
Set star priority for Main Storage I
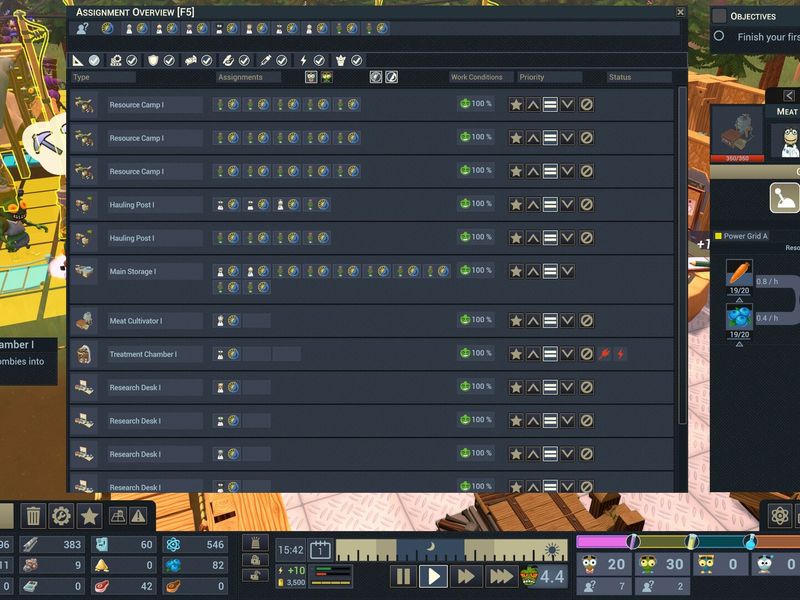click(516, 271)
